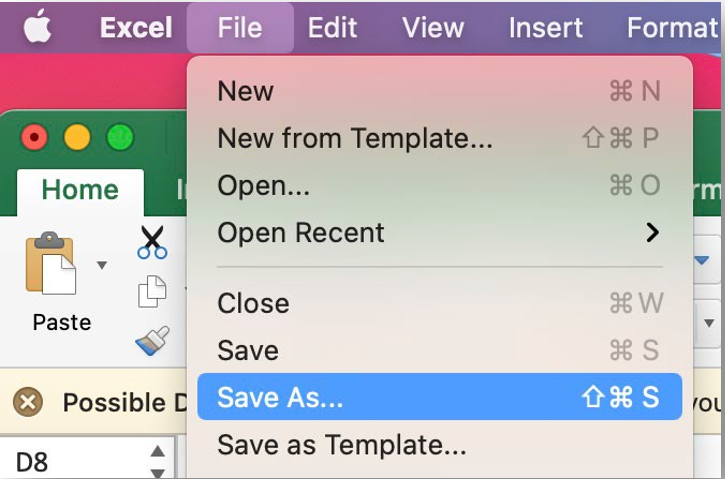Choose Save as Template option

(341, 444)
